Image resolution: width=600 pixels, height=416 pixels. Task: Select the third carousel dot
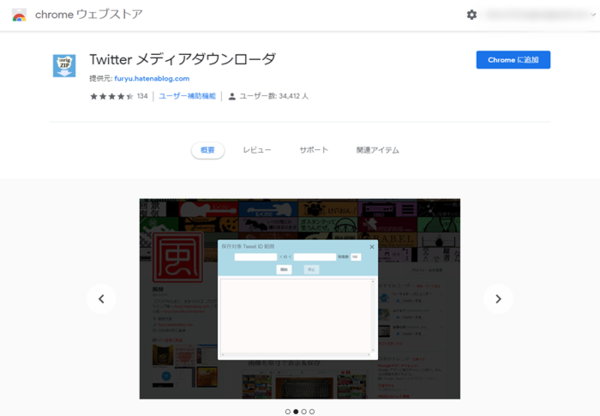click(x=304, y=411)
